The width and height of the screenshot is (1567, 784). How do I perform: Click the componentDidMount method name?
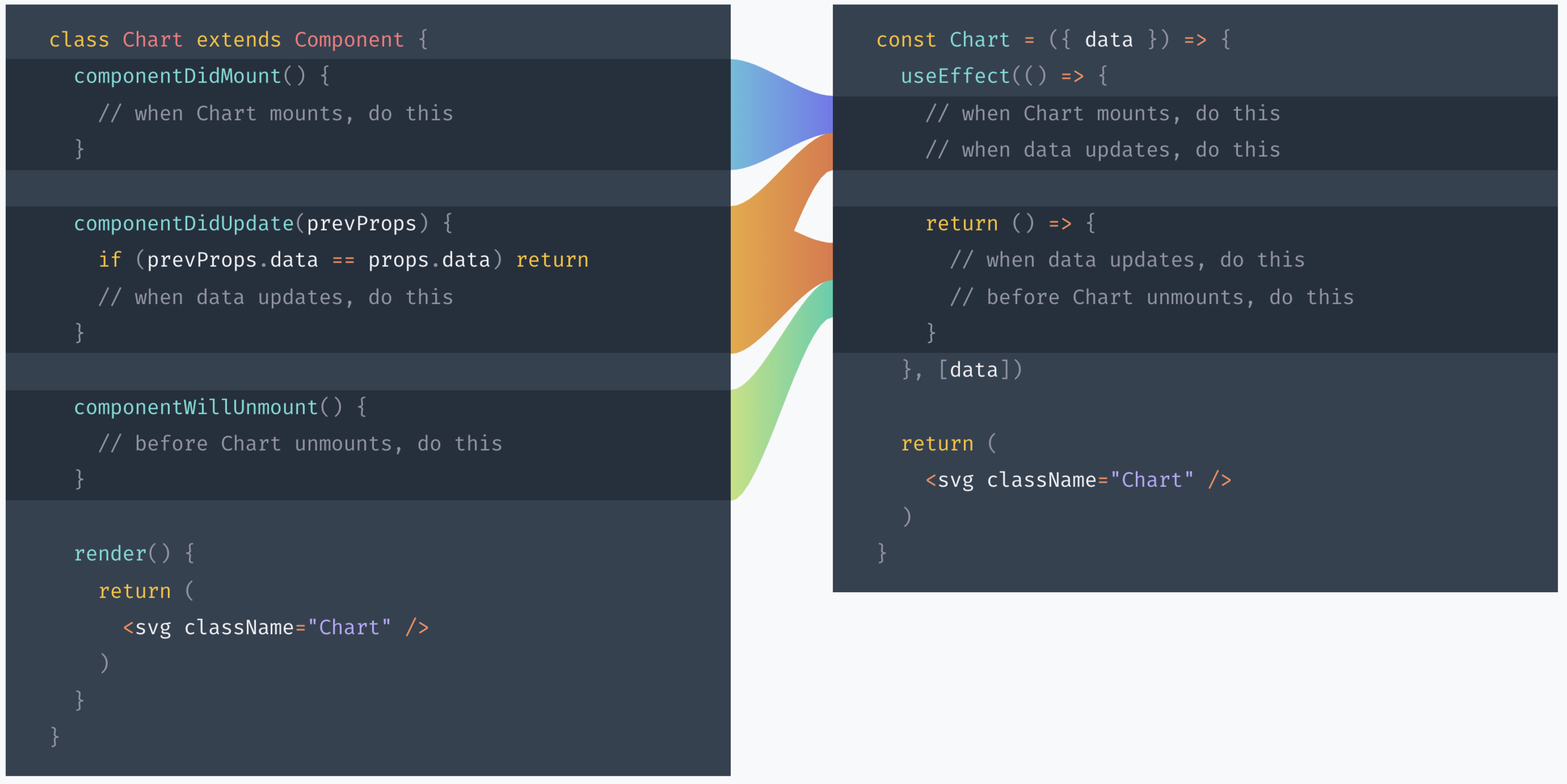[x=177, y=76]
